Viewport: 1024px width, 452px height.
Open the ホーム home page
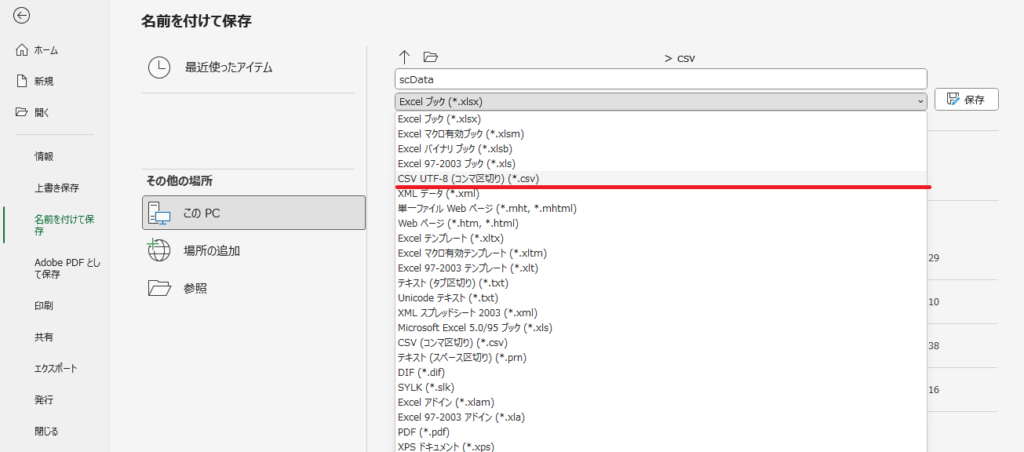coord(37,50)
